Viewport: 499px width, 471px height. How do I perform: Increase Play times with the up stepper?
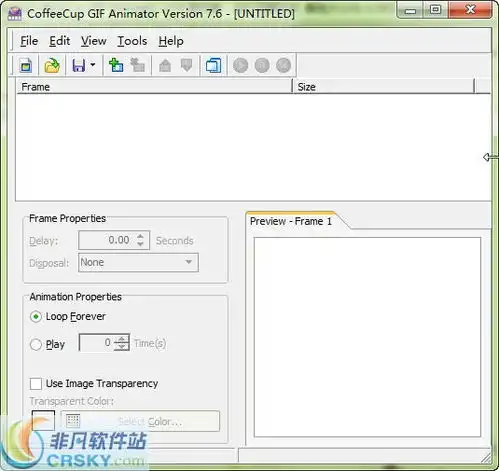click(122, 339)
